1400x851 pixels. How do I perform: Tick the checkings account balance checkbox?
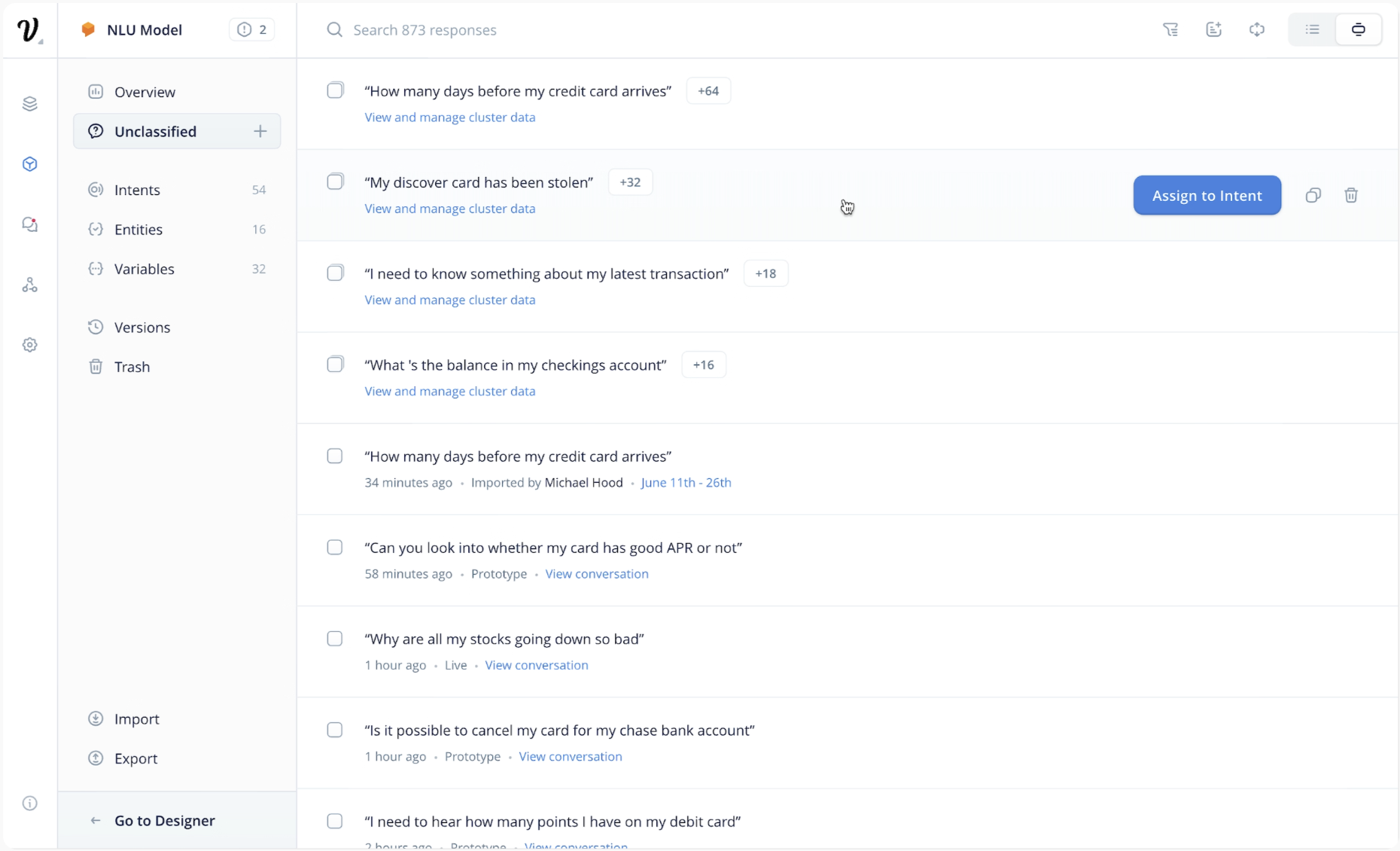[336, 364]
